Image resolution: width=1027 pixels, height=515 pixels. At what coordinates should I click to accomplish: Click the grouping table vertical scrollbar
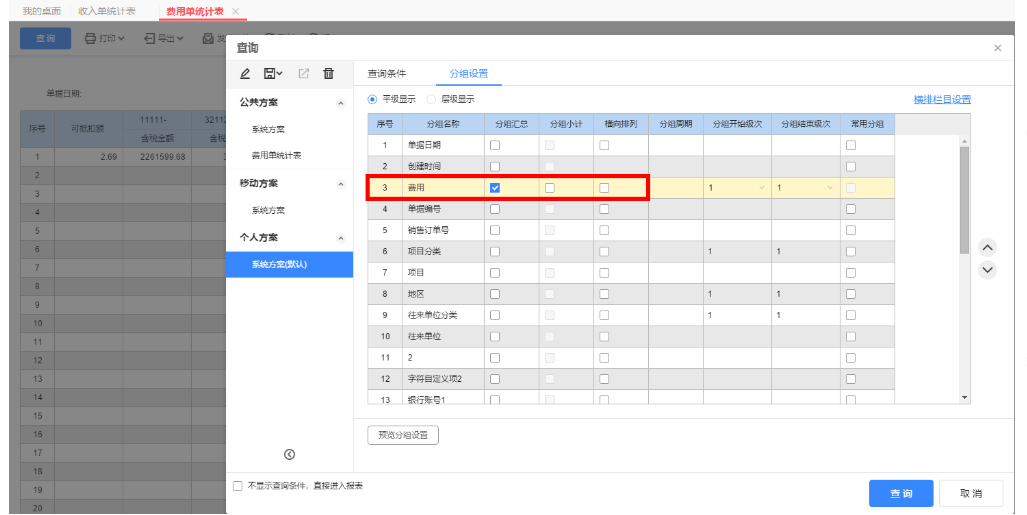tap(964, 200)
